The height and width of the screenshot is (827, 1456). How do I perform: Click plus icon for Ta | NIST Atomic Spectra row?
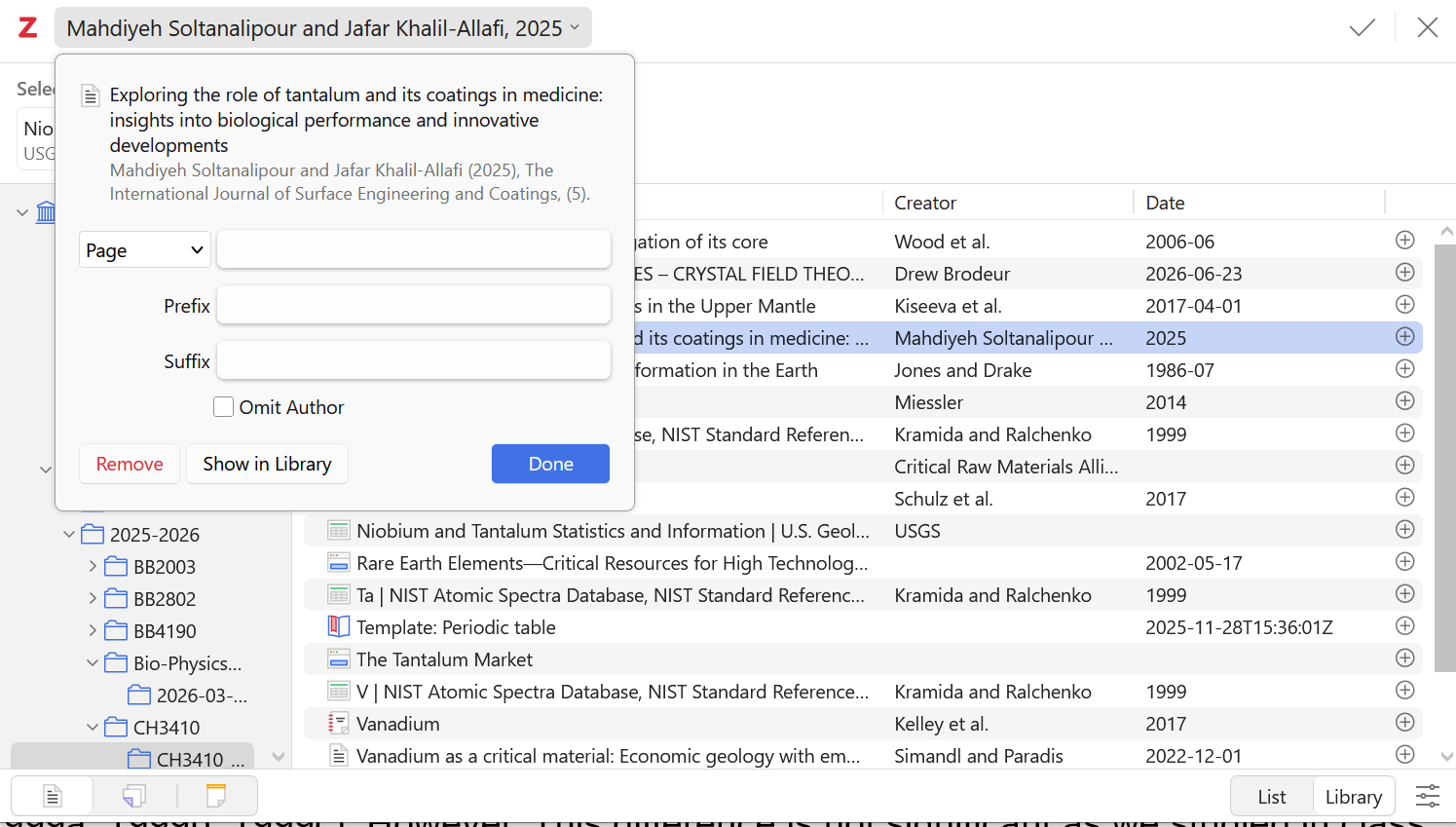click(x=1404, y=593)
